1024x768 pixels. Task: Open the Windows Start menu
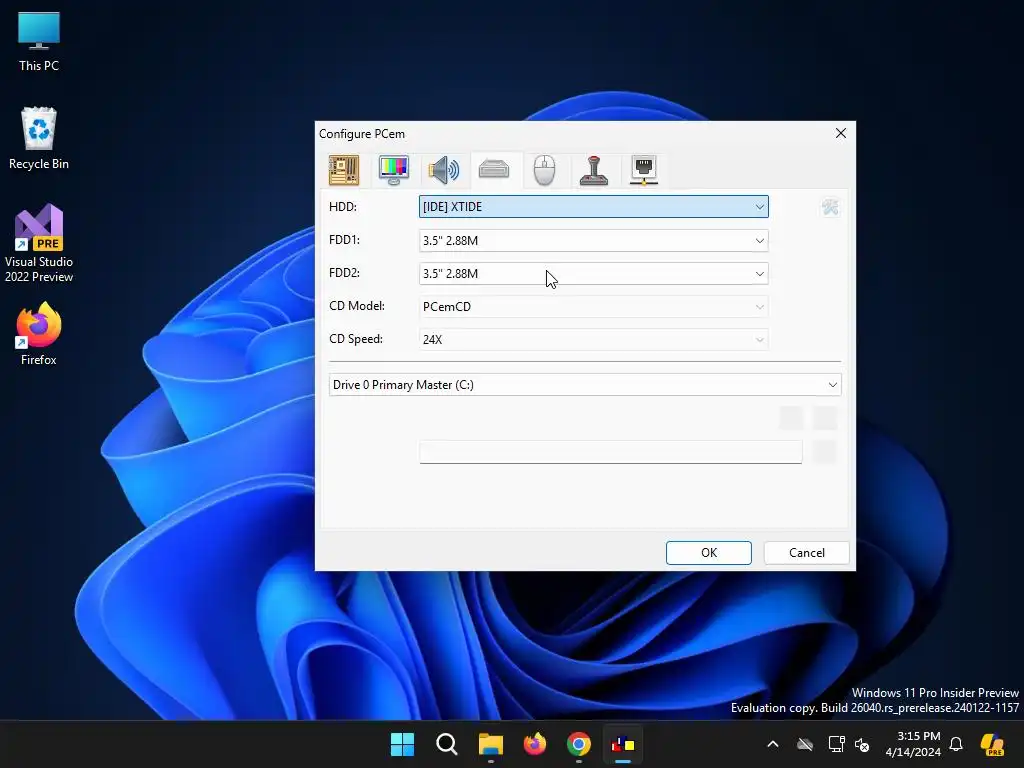click(x=402, y=744)
